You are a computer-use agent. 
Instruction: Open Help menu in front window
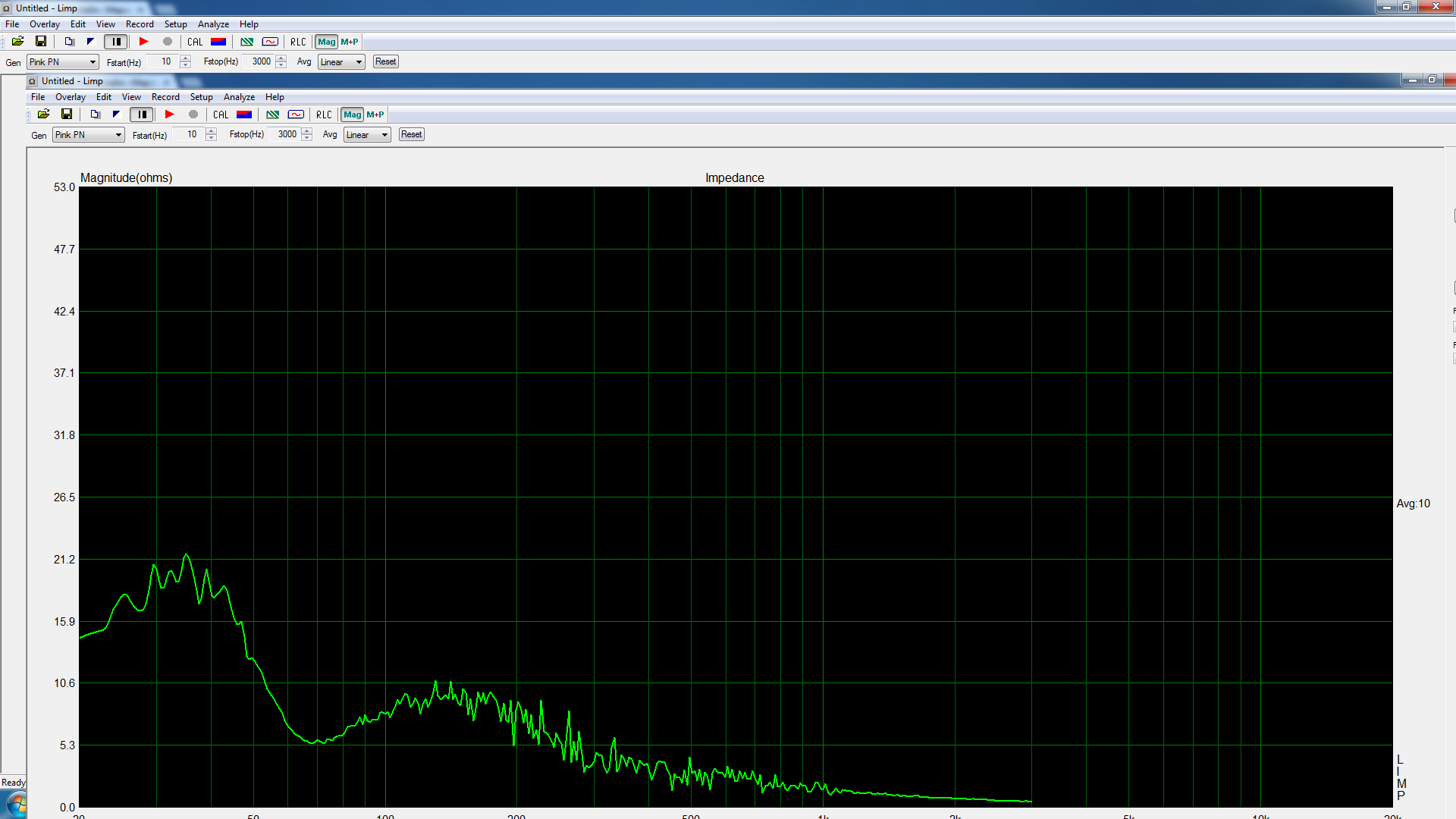(275, 97)
